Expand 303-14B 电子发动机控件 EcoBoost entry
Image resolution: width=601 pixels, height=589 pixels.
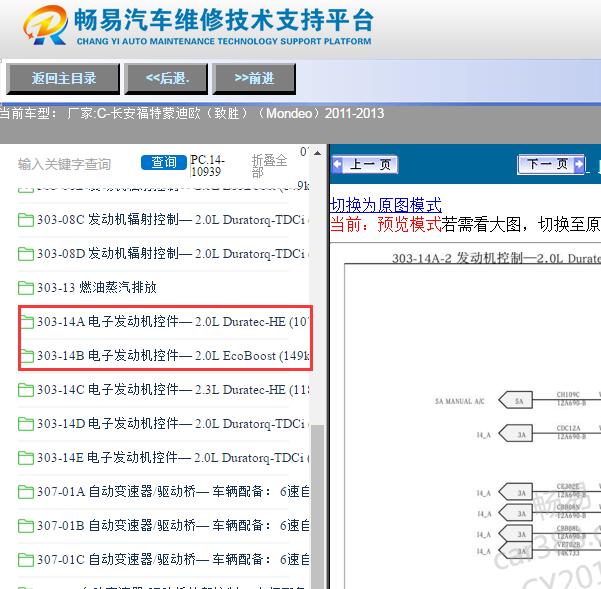173,356
